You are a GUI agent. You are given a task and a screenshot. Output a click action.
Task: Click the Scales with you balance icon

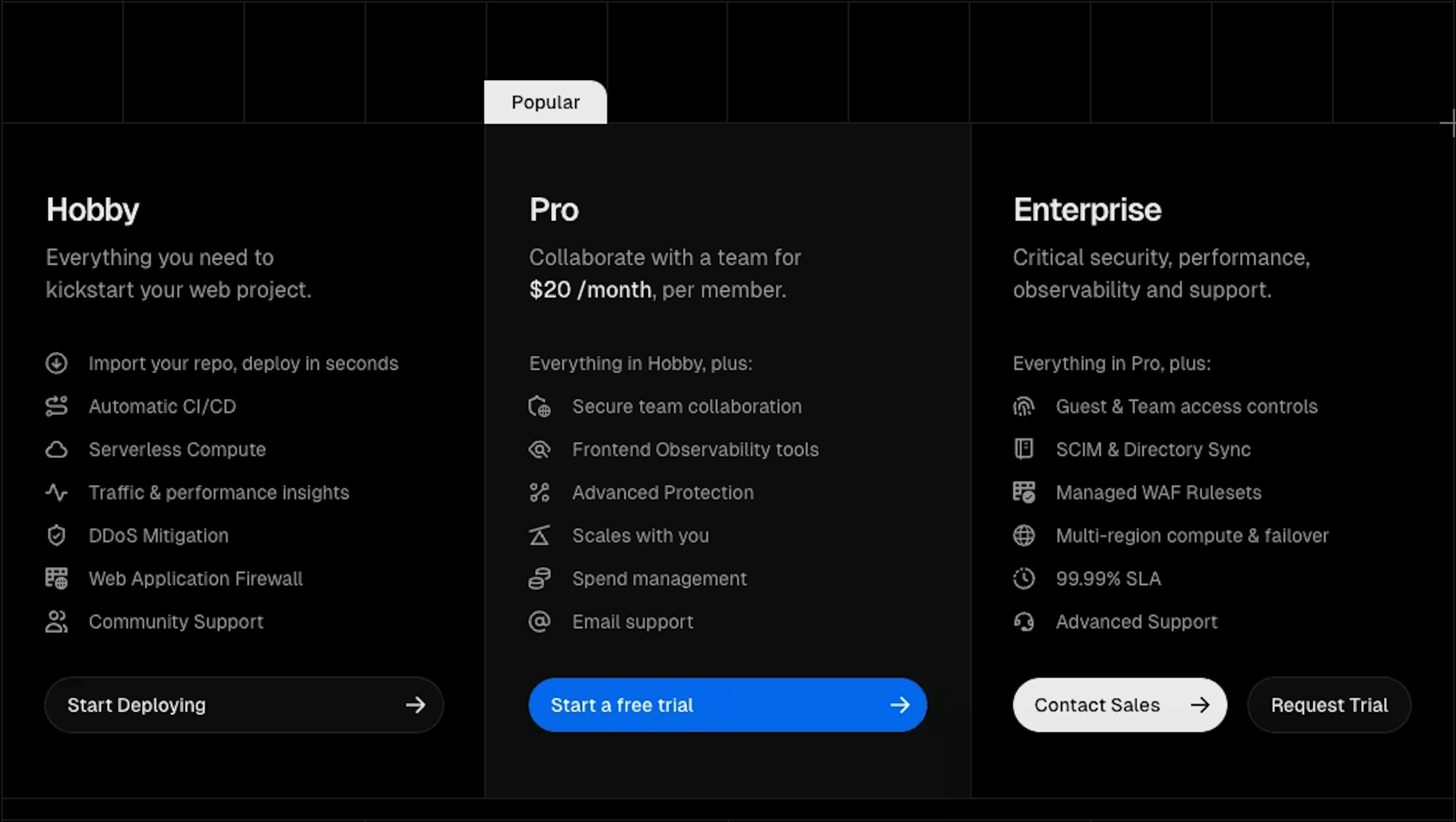(540, 535)
